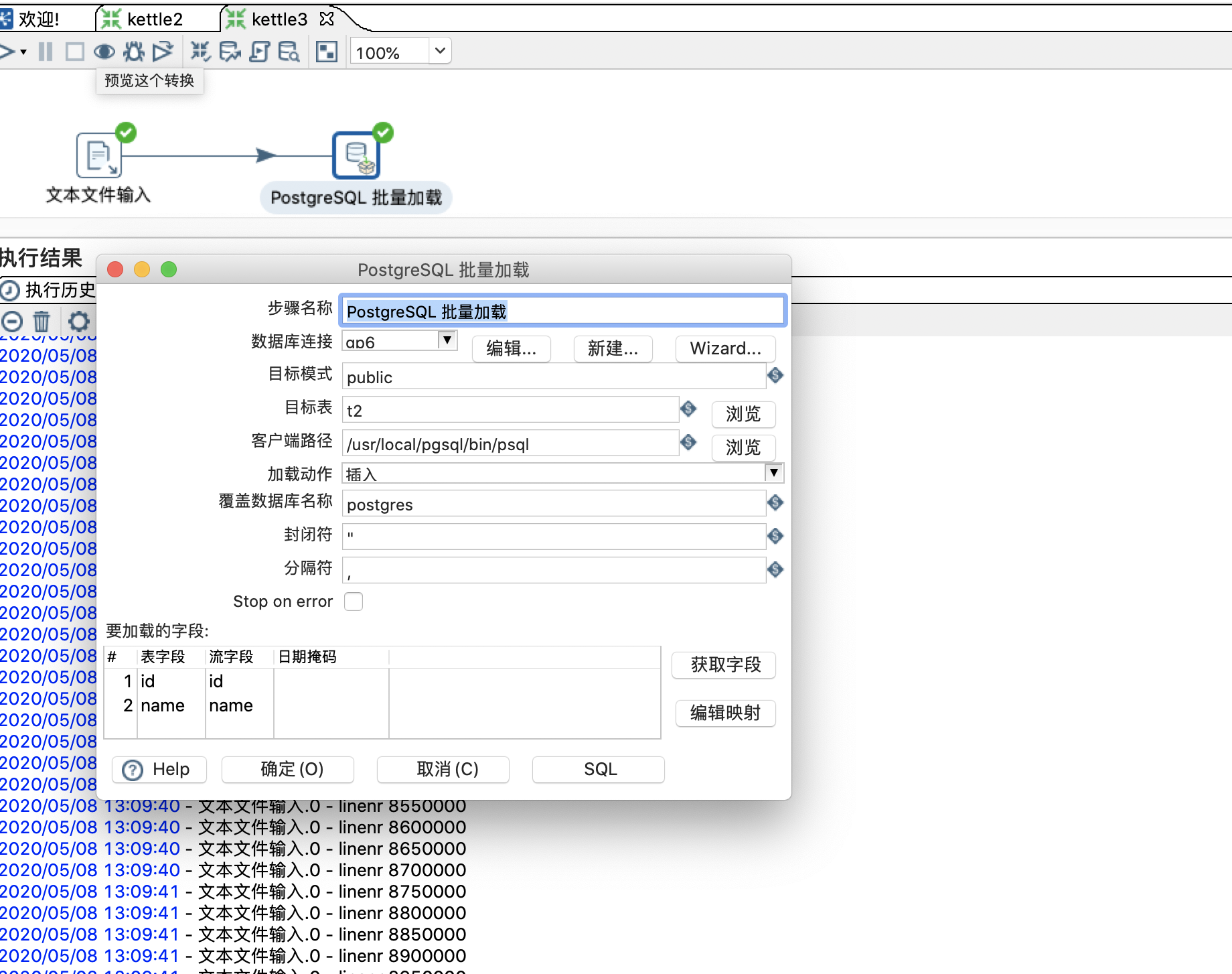
Task: Edit the 分隔符 field
Action: tap(553, 571)
